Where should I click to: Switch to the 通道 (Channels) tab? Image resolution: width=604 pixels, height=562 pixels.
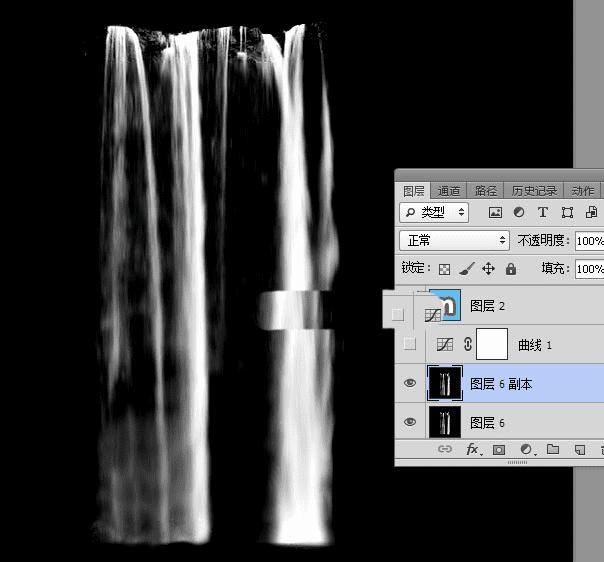[448, 191]
